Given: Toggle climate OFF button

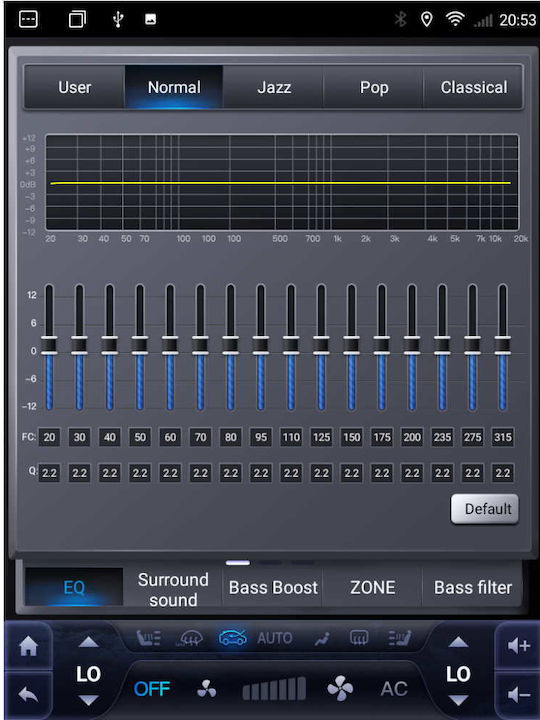Looking at the screenshot, I should pyautogui.click(x=152, y=689).
